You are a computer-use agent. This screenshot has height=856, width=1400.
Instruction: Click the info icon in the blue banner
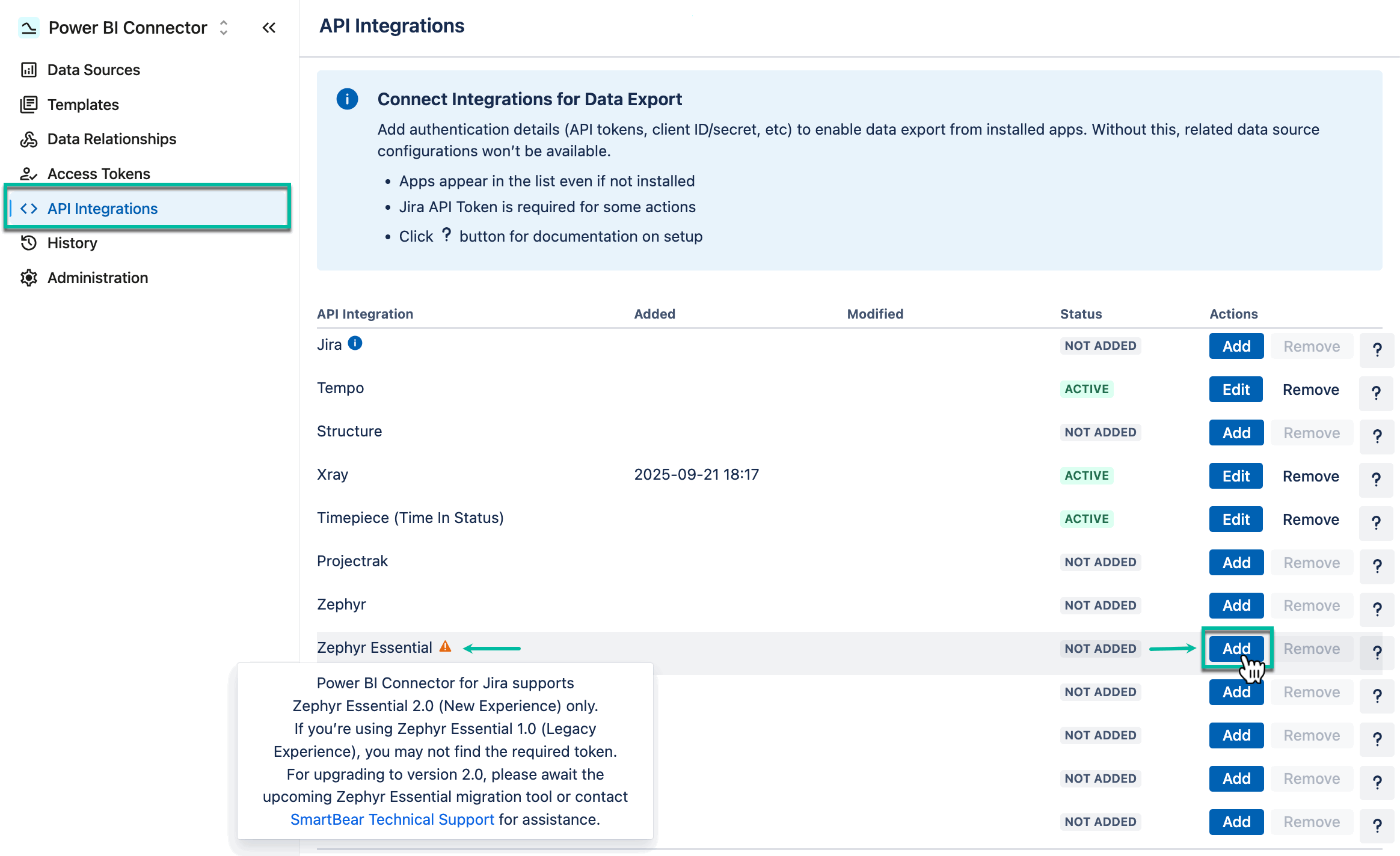347,99
